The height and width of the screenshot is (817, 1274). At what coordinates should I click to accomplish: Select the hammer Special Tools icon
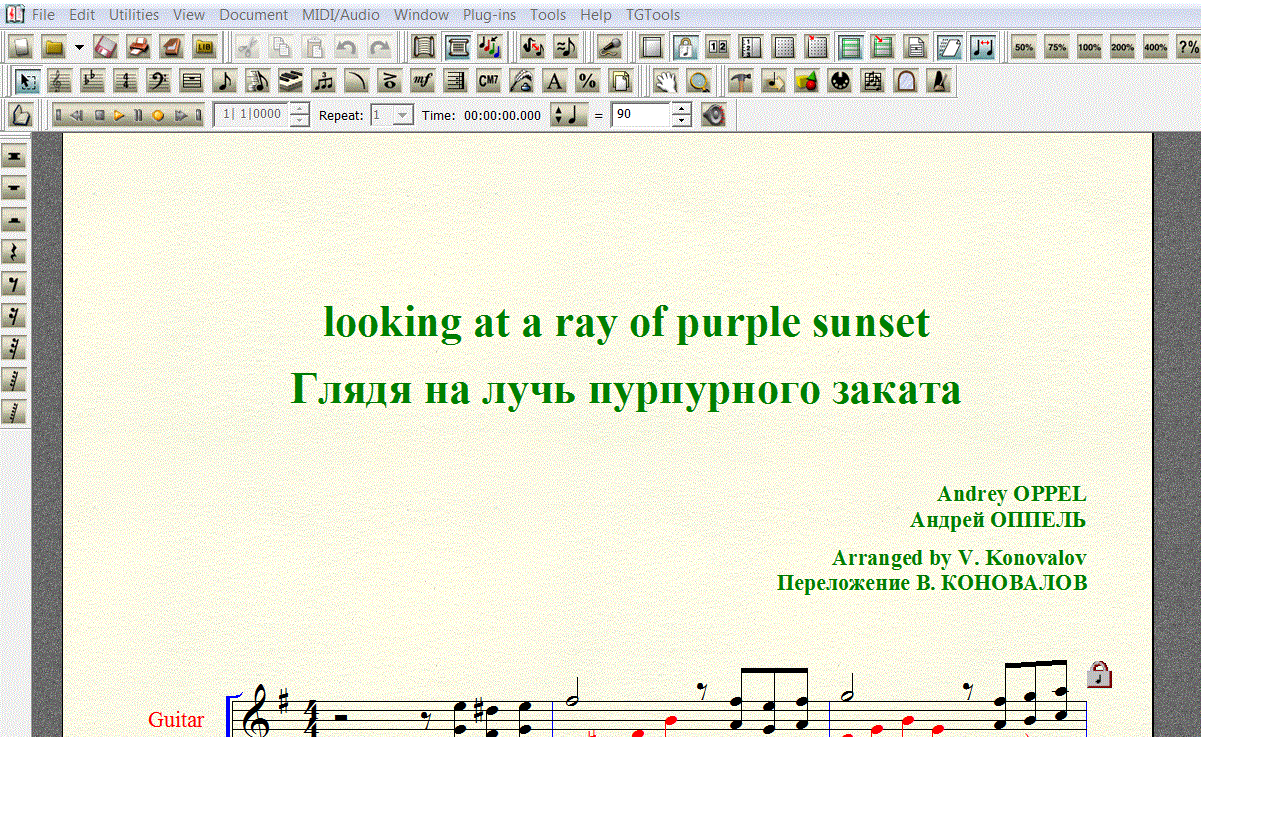point(741,81)
